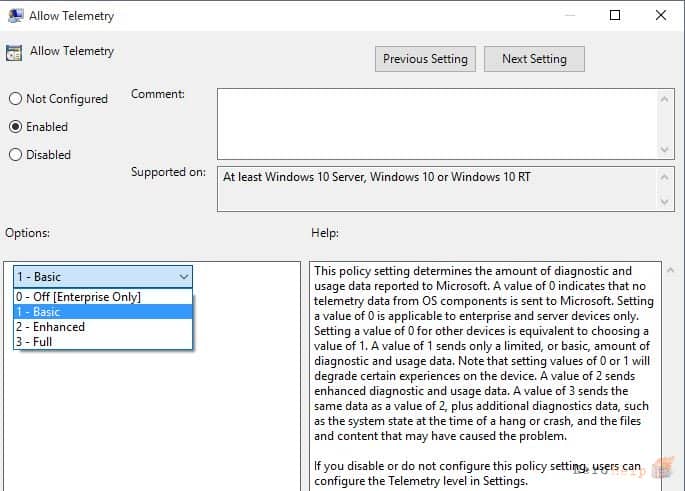Go to Previous Setting
Screen dimensions: 685x491
pyautogui.click(x=425, y=59)
